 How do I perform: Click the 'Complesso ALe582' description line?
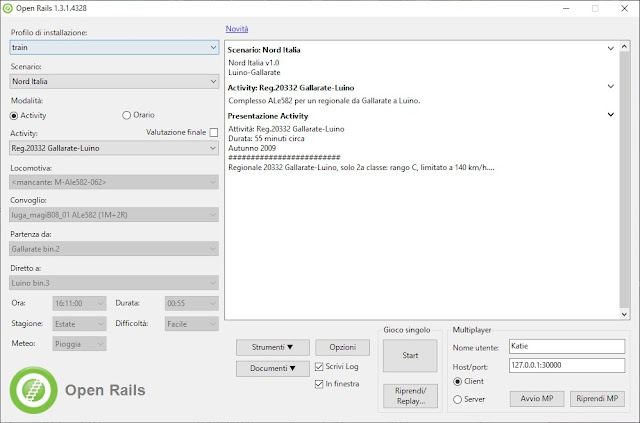pos(324,100)
